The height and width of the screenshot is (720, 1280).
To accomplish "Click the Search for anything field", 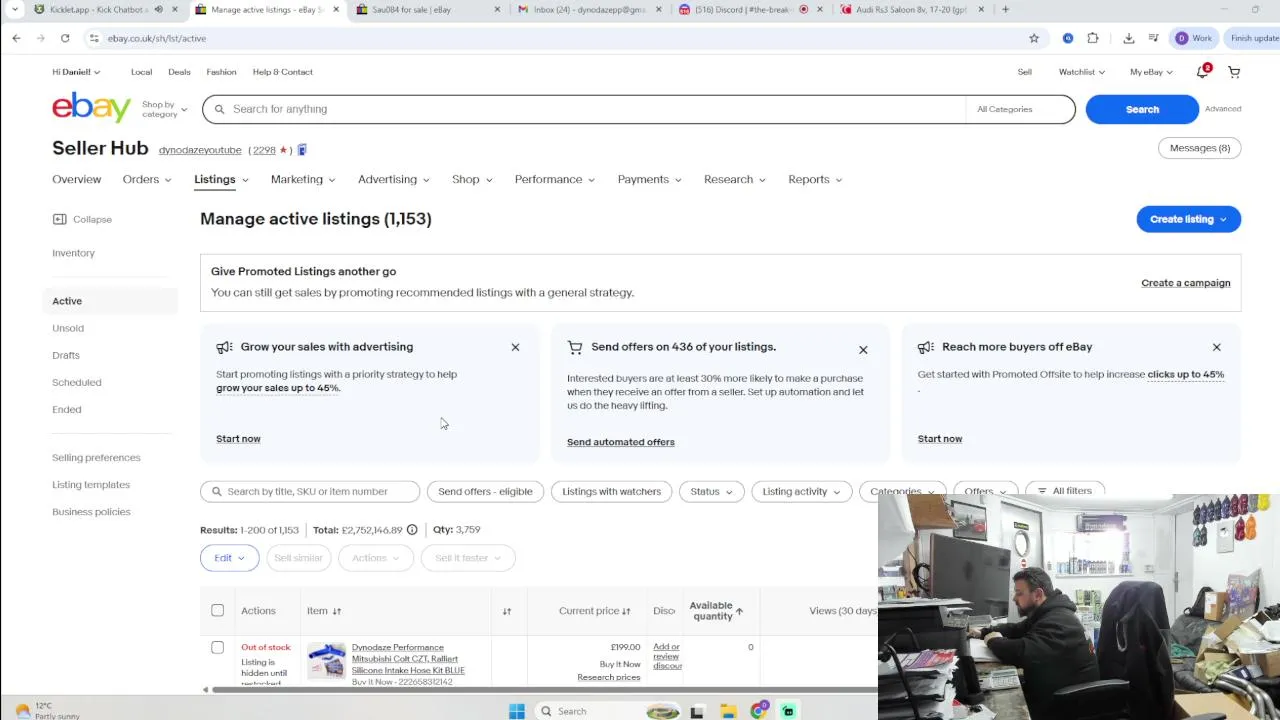I will (584, 109).
